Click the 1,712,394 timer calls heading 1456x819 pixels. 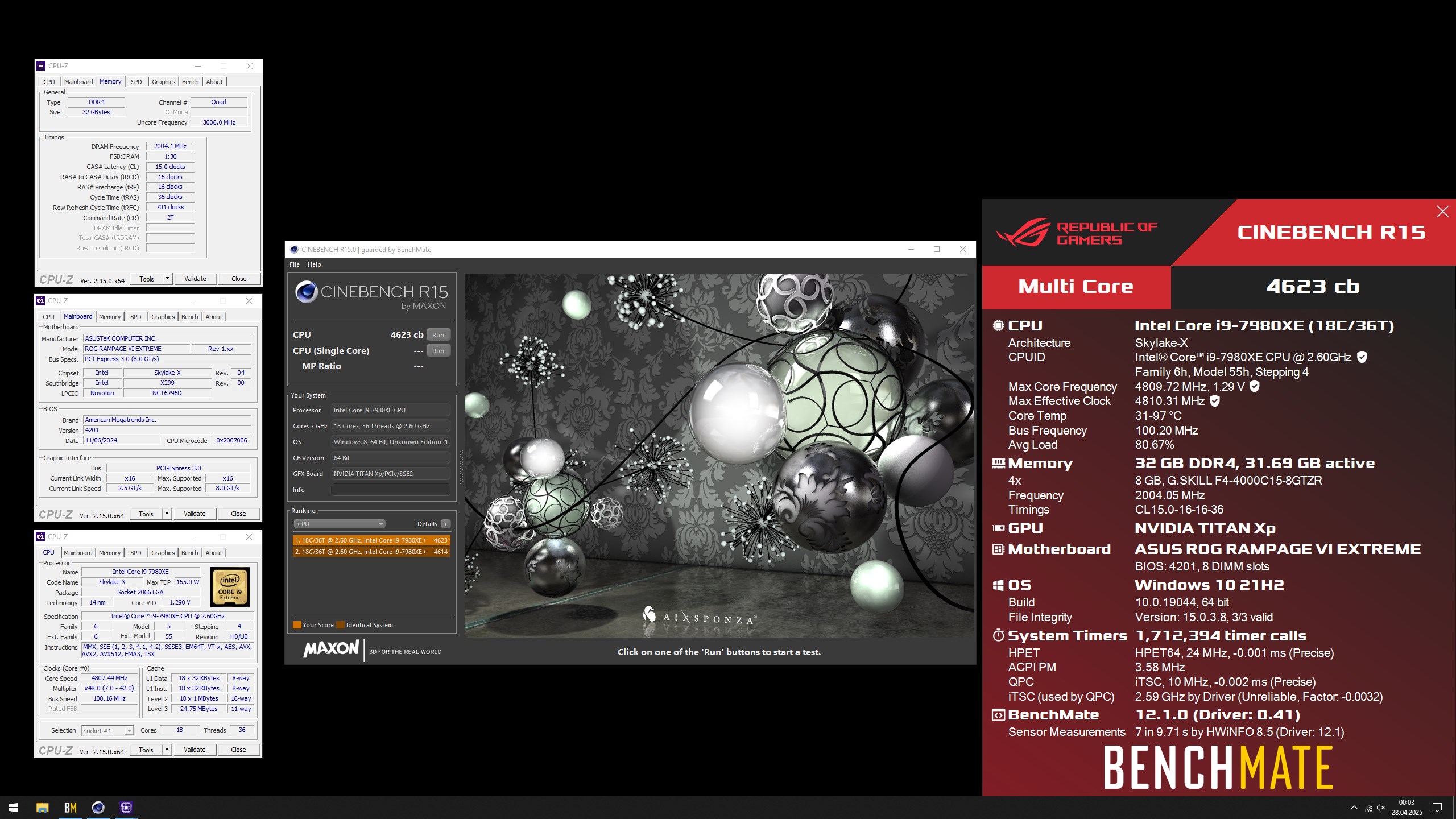1221,636
